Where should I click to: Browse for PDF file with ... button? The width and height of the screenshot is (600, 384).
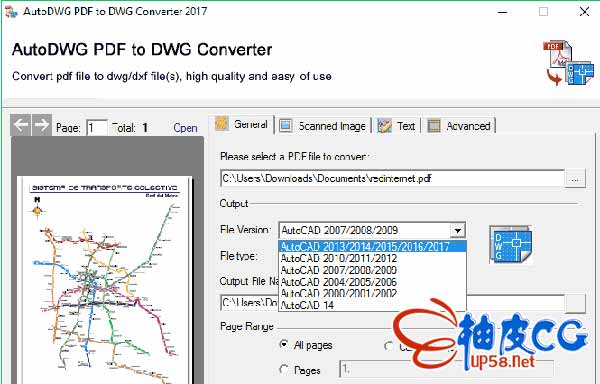click(575, 179)
